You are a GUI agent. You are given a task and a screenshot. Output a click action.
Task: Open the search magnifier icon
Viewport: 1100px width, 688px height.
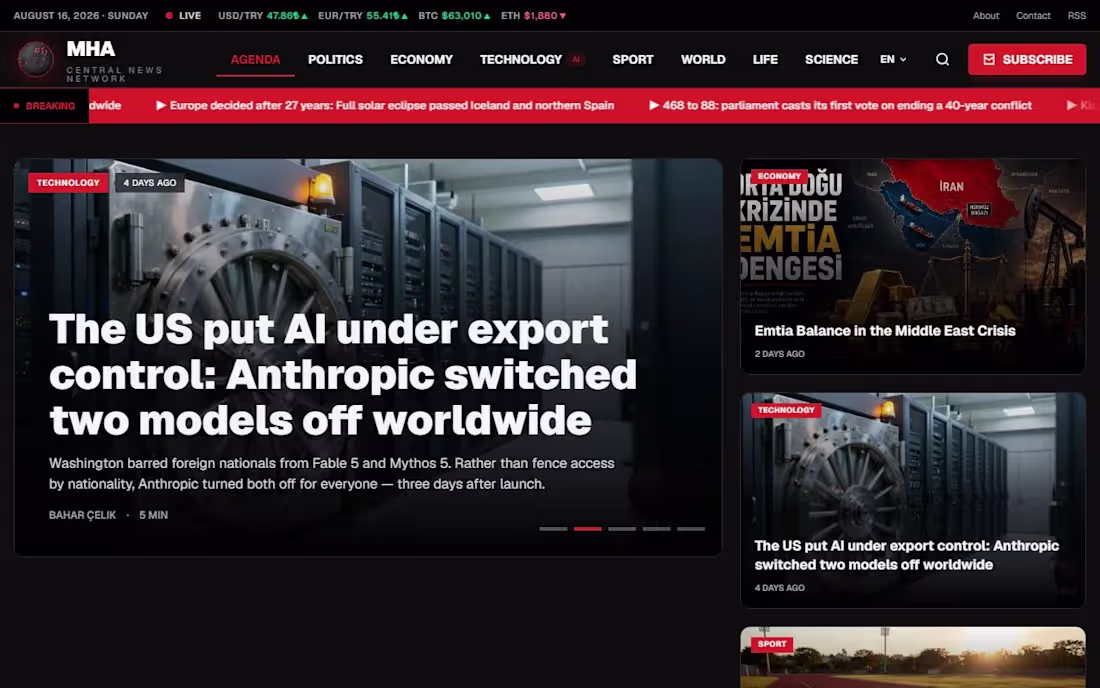942,60
